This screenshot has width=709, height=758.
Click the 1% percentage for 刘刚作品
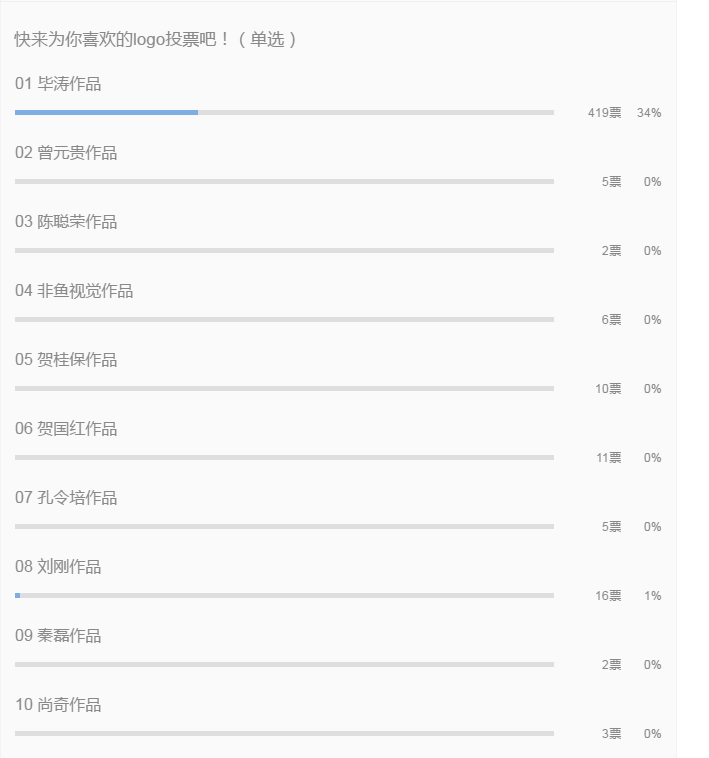[652, 596]
